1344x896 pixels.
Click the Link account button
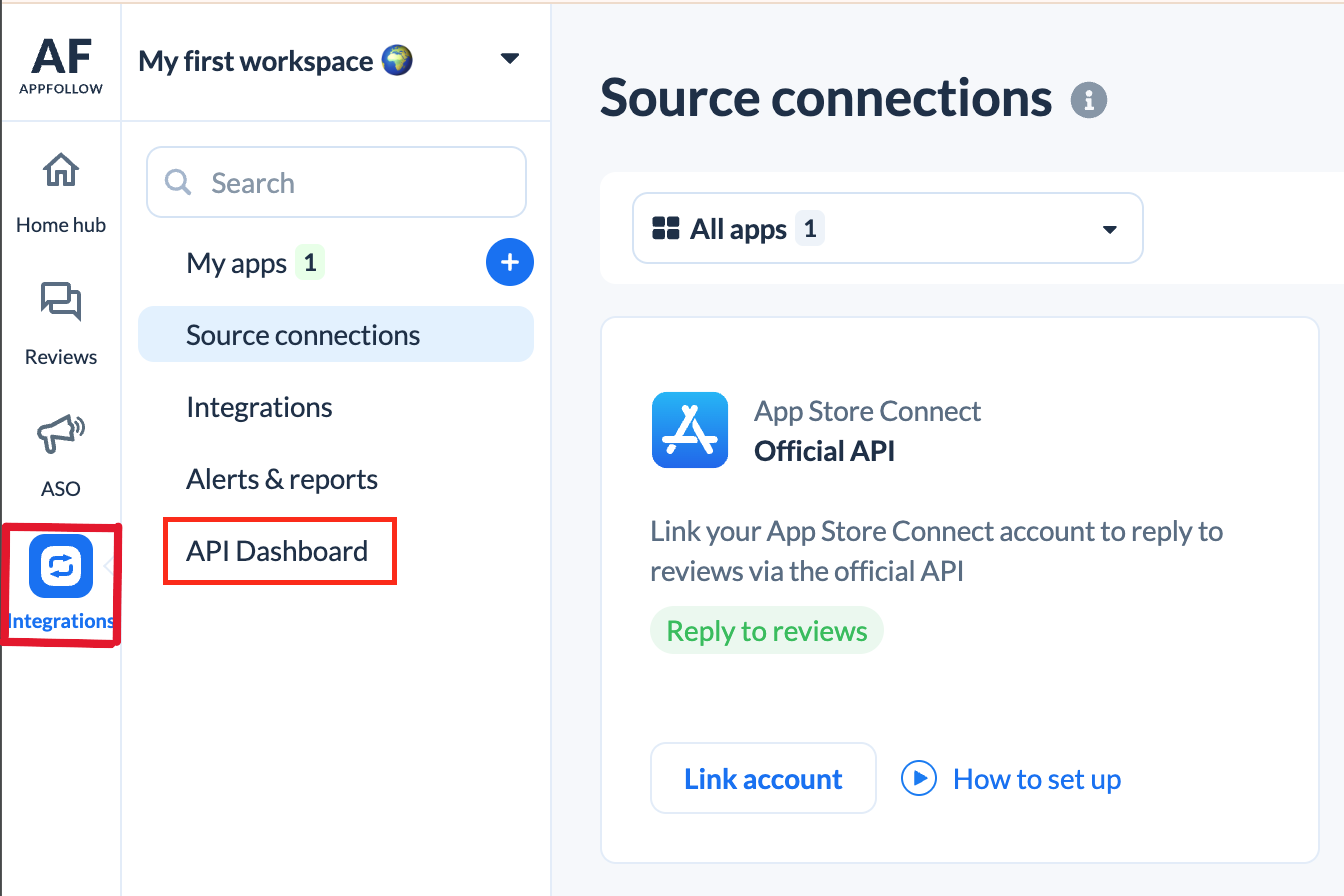click(763, 778)
